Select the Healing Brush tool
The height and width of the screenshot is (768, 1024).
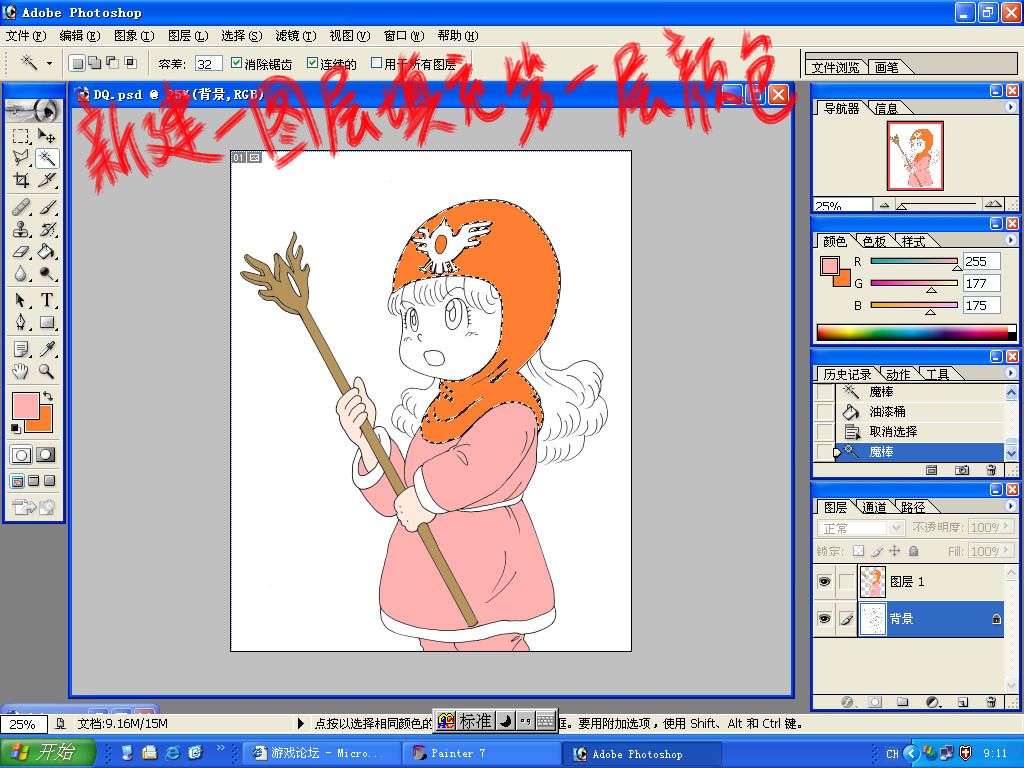tap(21, 208)
